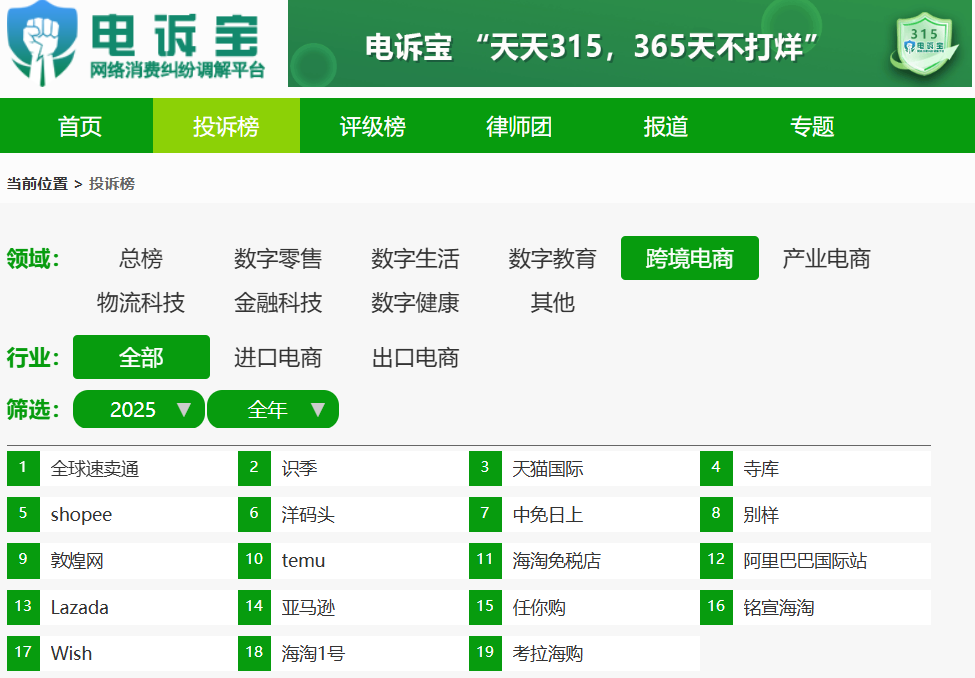975x678 pixels.
Task: Select the 金融科技 domain filter
Action: 278,303
